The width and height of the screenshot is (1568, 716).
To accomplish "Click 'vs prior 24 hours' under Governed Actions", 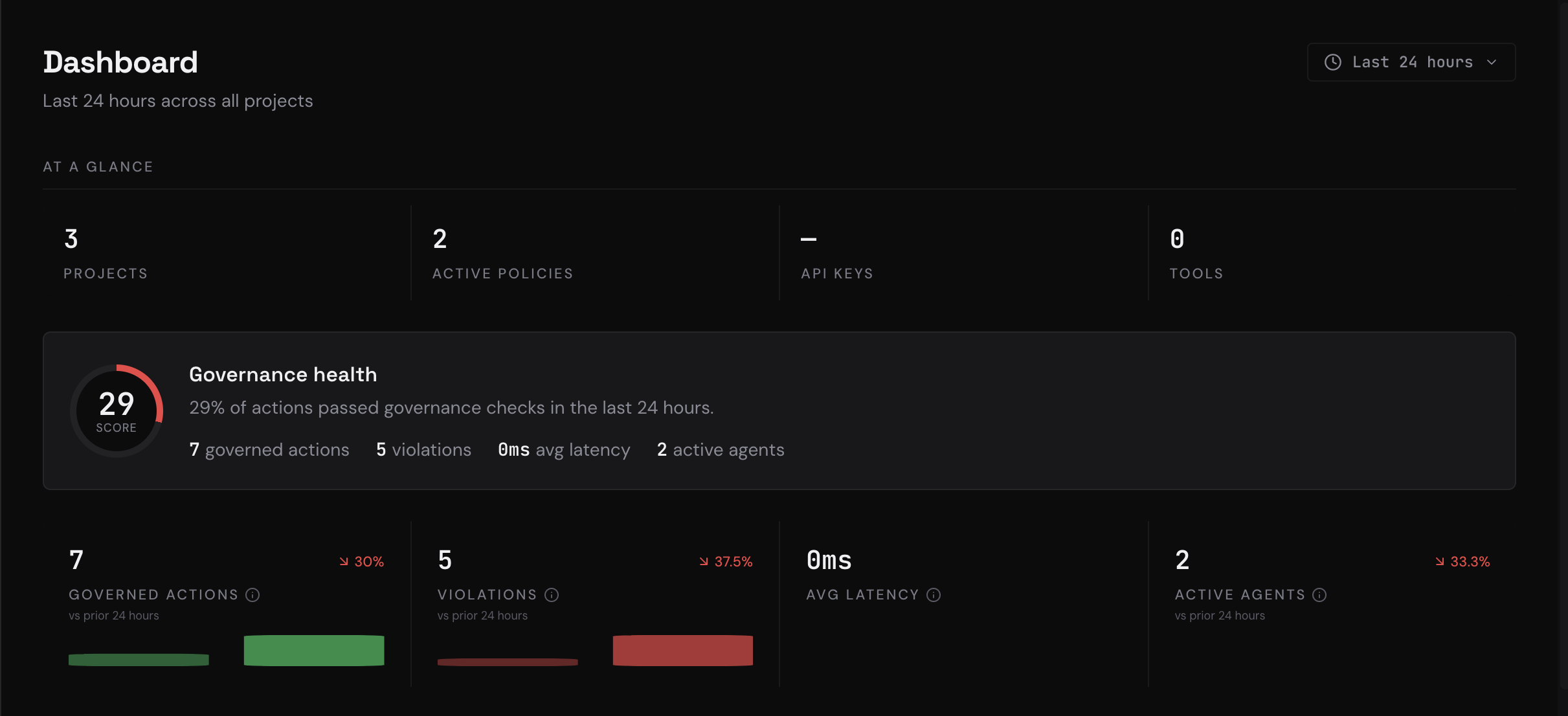I will click(x=114, y=616).
